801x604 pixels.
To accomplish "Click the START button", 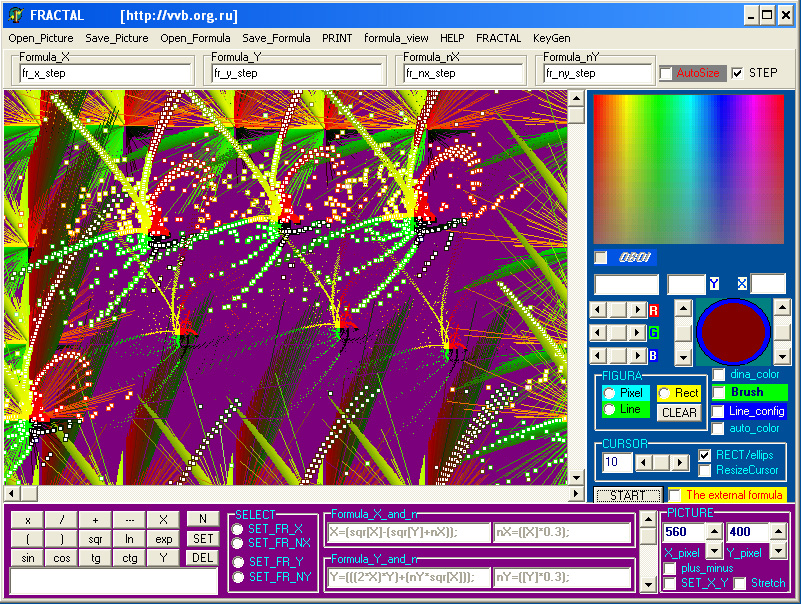I will (x=628, y=495).
